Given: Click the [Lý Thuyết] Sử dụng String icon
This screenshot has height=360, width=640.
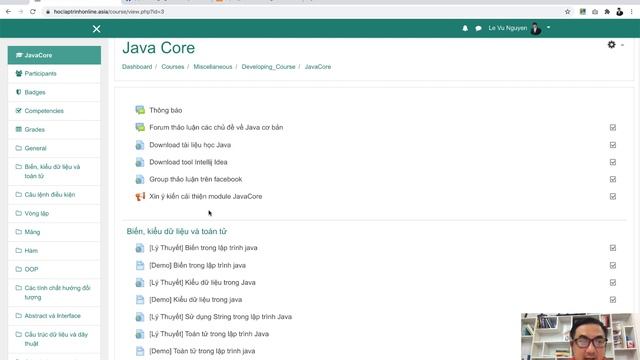Looking at the screenshot, I should click(x=140, y=317).
